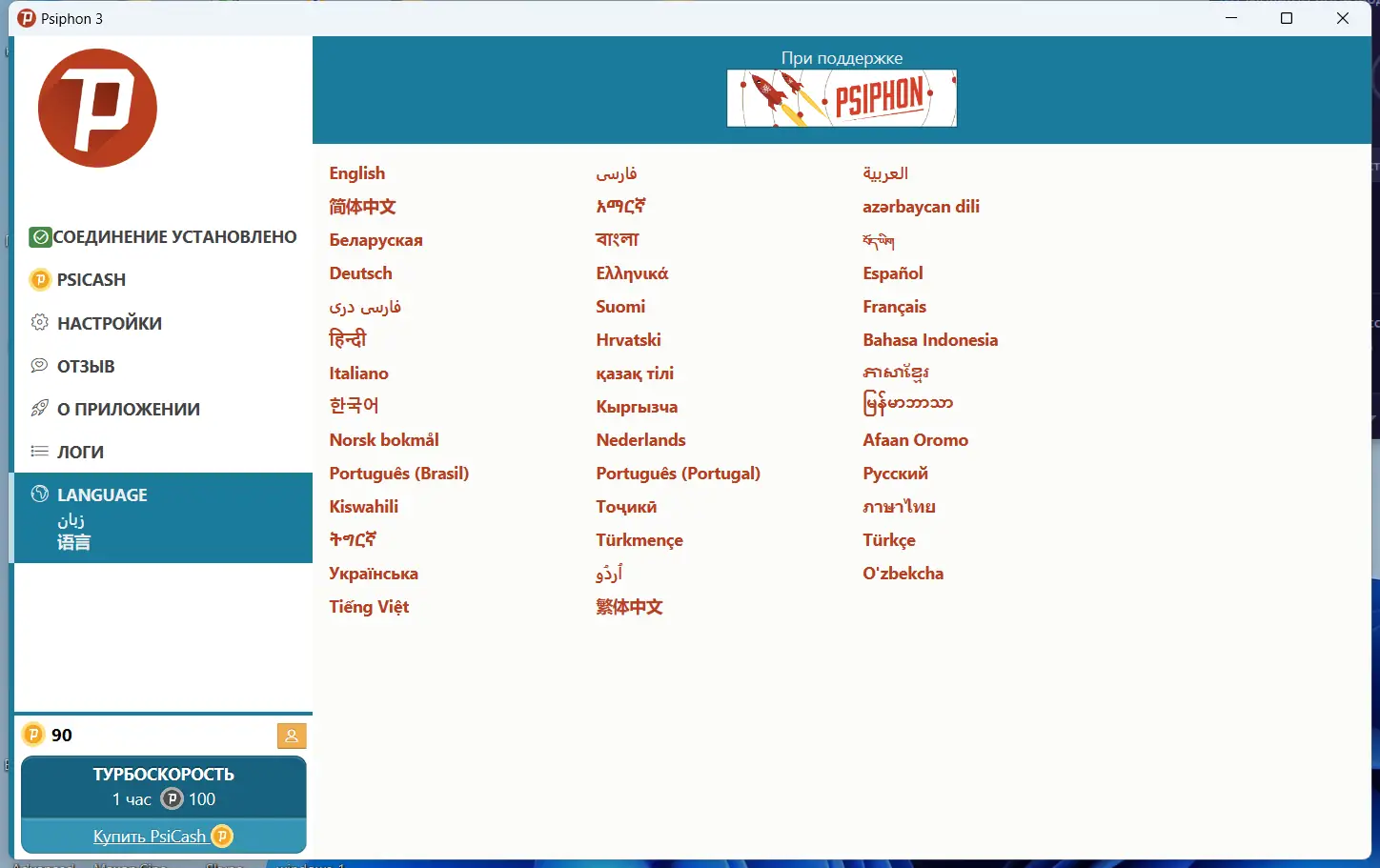This screenshot has width=1380, height=868.
Task: Select فارسی Persian language
Action: pos(616,173)
